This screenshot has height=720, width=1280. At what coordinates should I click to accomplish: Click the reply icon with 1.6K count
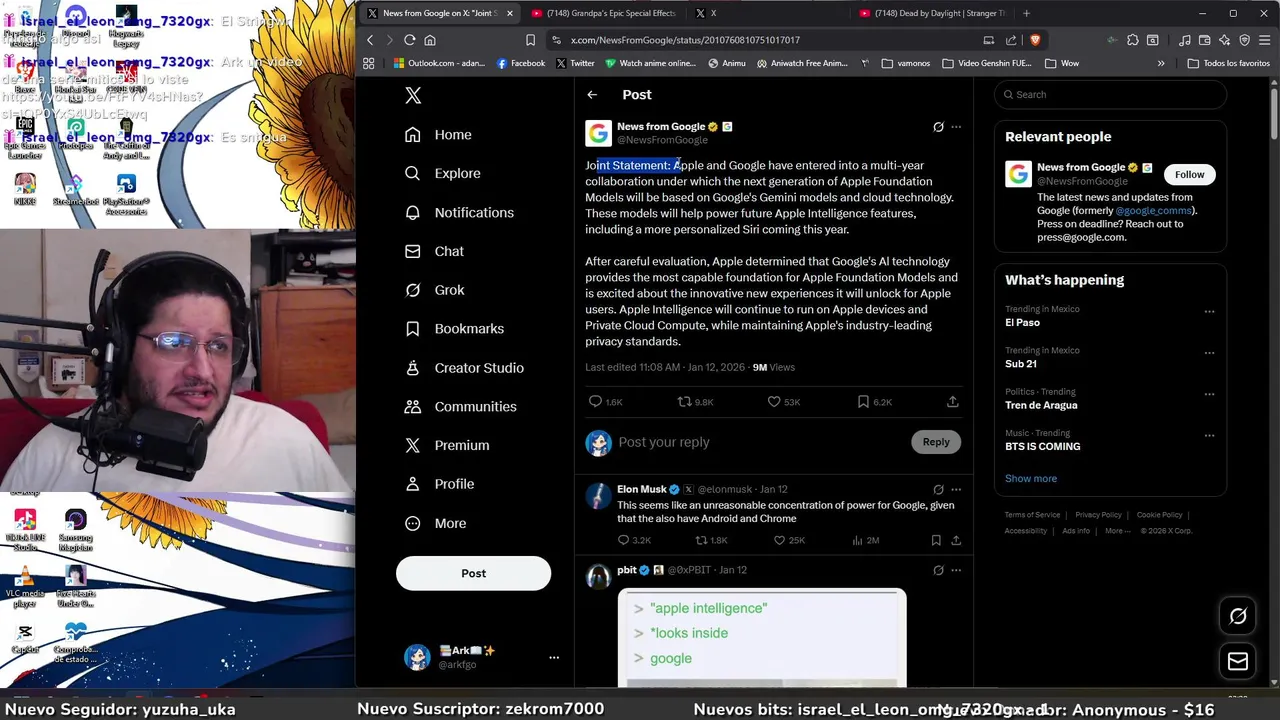(x=595, y=401)
